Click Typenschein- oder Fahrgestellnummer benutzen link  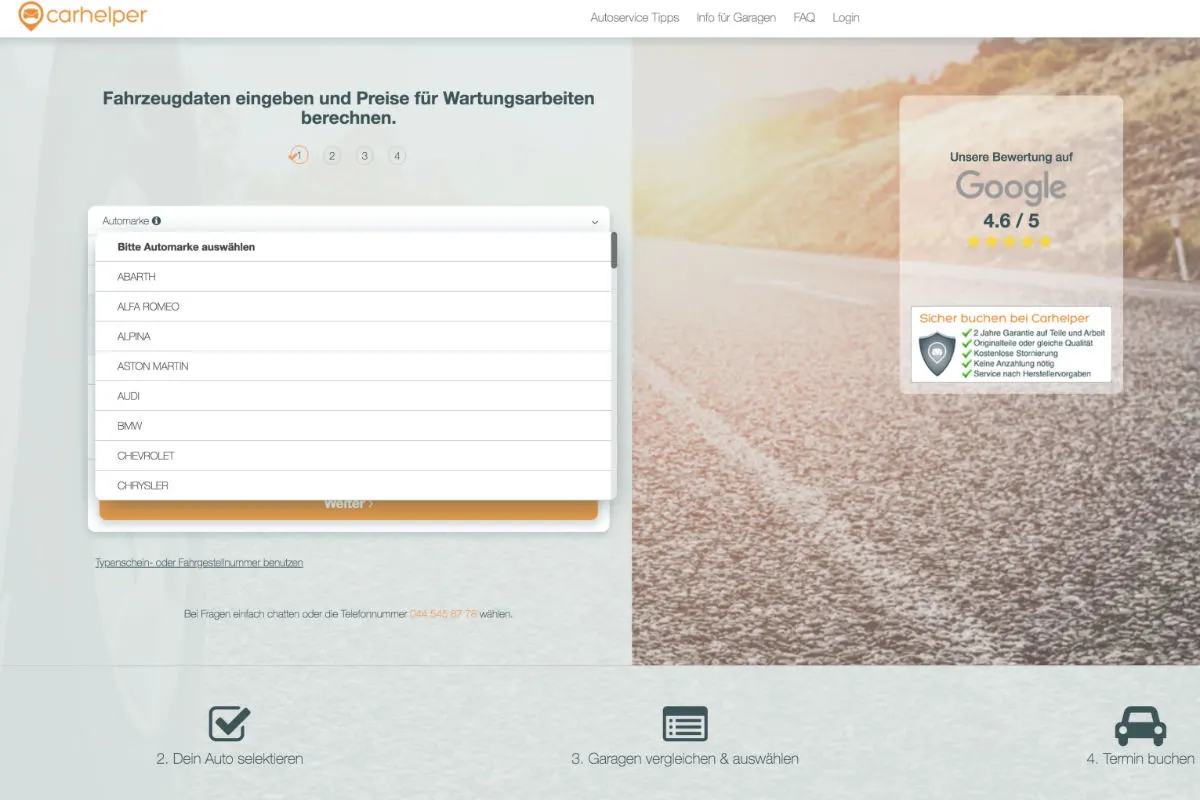click(199, 563)
